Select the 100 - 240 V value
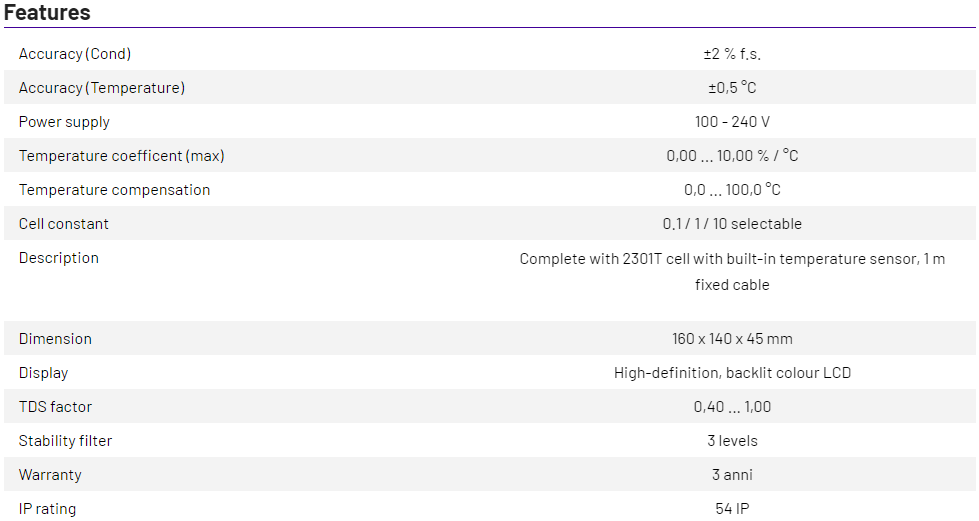 pos(732,122)
